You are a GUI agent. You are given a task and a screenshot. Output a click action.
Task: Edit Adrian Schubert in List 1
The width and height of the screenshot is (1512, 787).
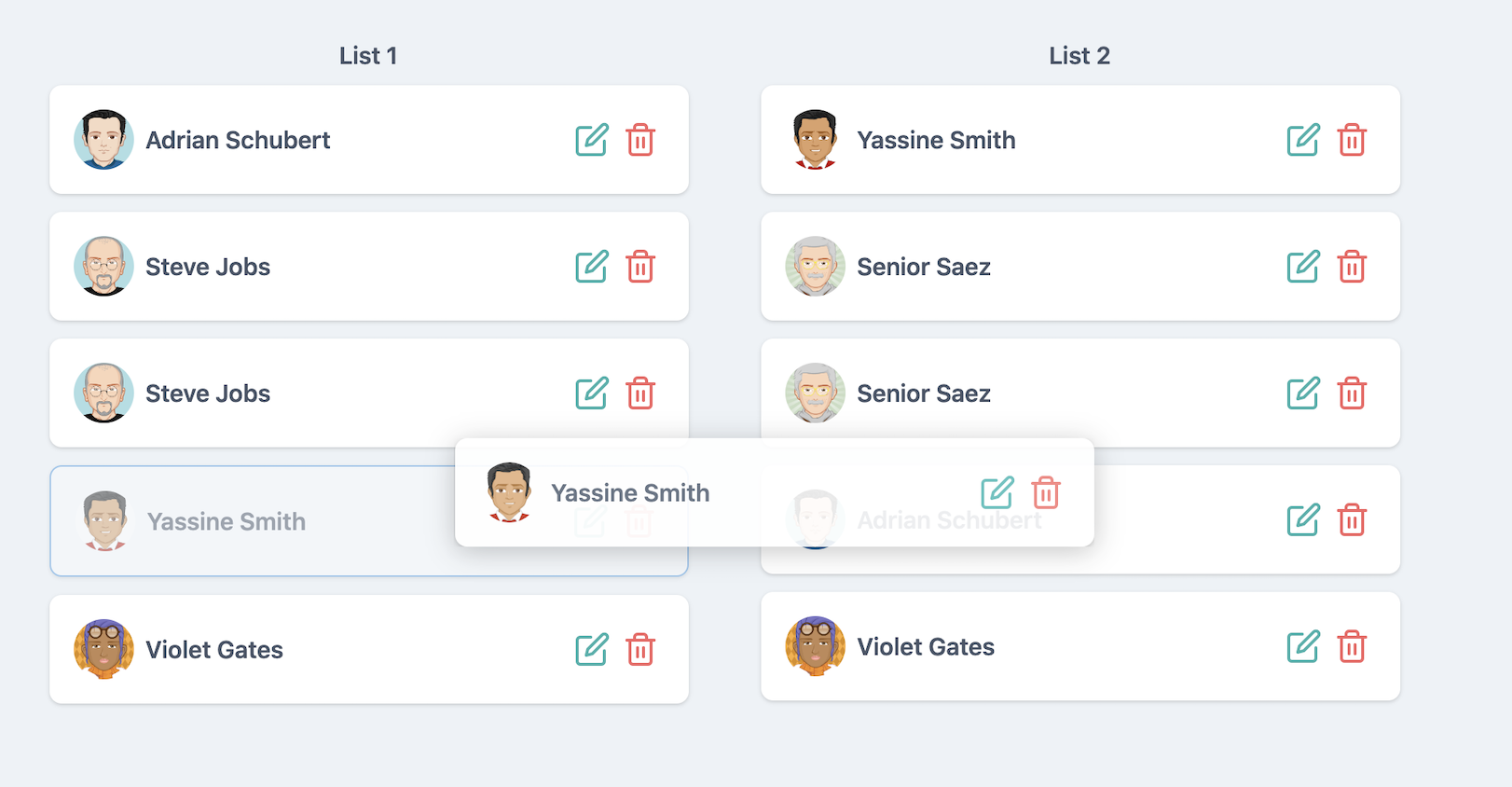592,140
